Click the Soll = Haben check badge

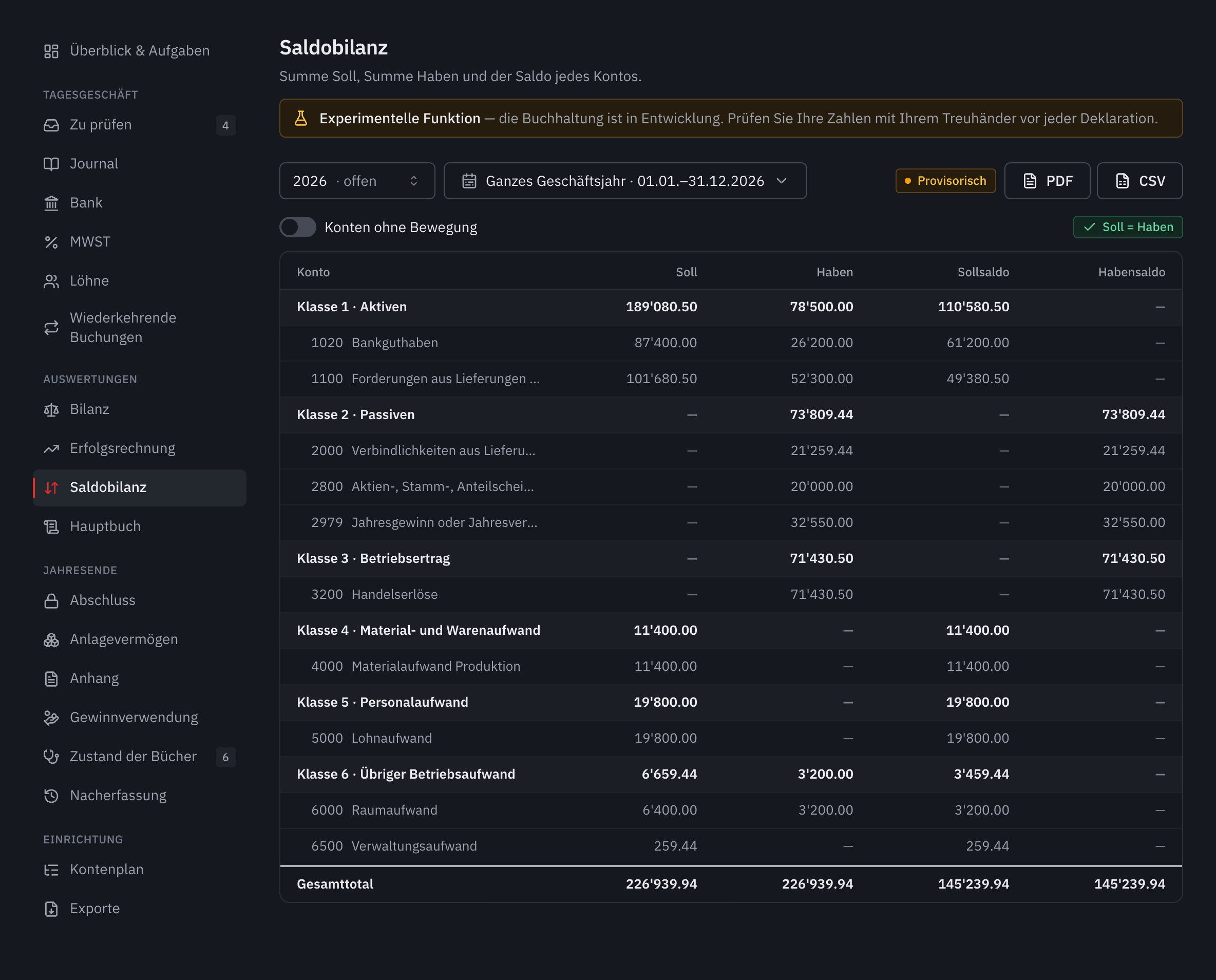pos(1128,227)
